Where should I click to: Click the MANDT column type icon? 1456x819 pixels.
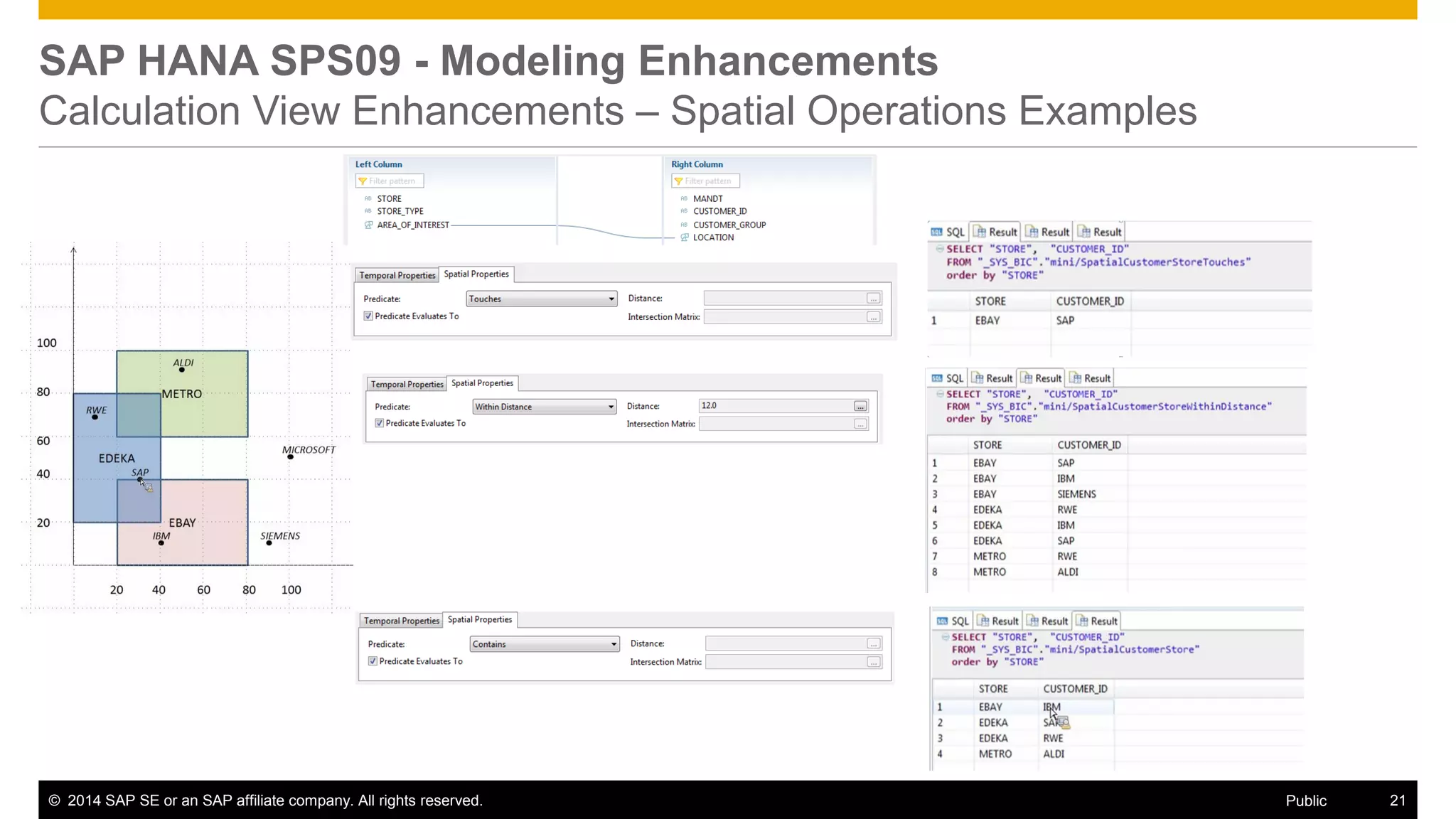[684, 198]
